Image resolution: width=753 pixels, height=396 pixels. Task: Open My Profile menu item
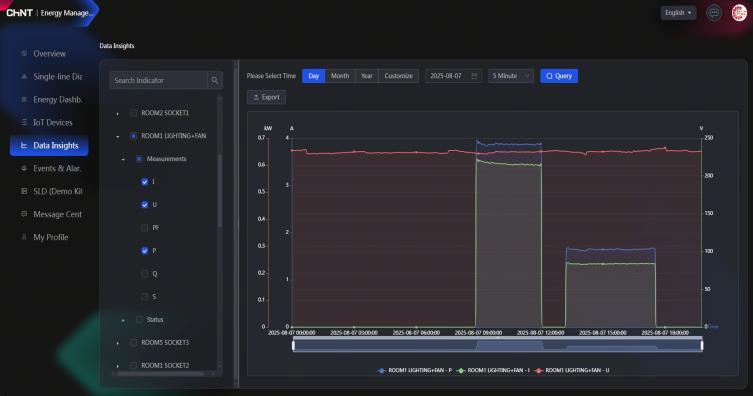tap(49, 237)
